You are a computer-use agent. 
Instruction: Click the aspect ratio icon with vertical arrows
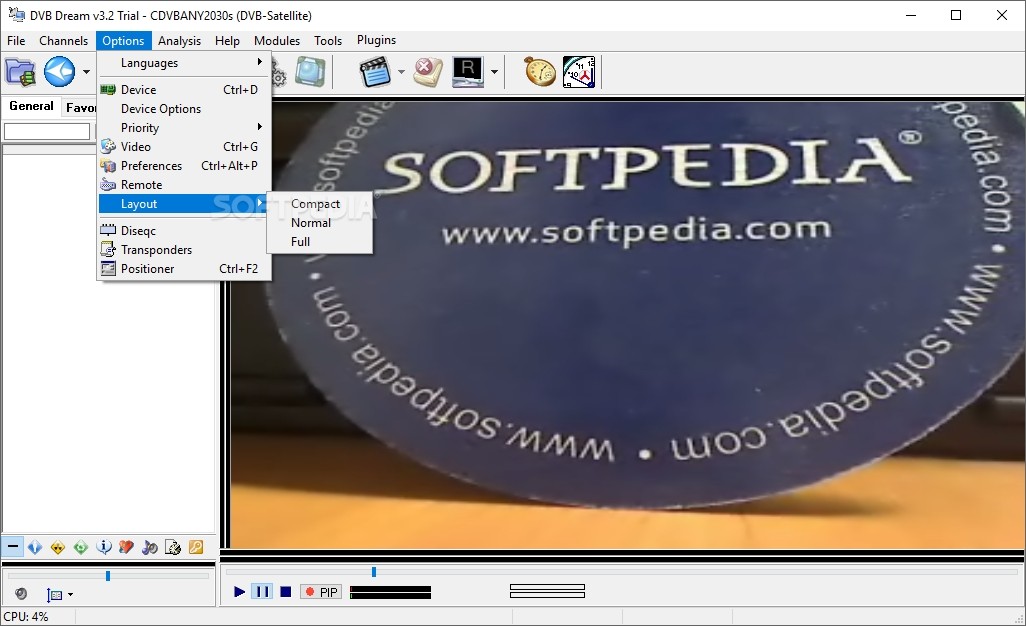[x=54, y=595]
